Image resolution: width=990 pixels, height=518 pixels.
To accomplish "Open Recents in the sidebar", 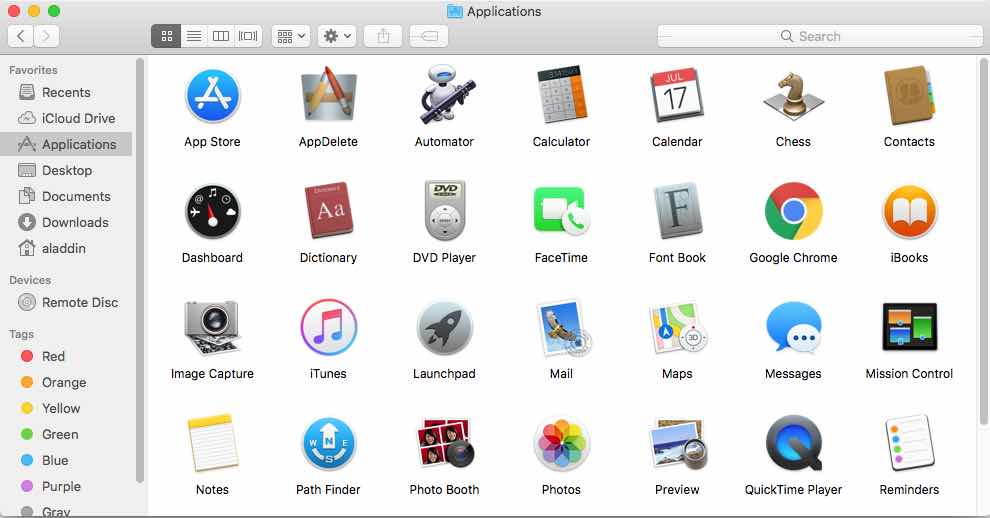I will 66,92.
